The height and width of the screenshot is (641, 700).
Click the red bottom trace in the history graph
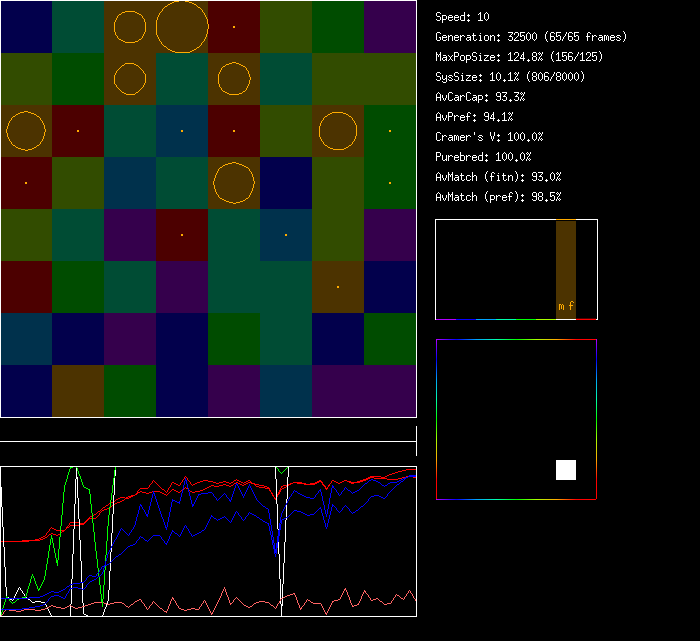tap(200, 603)
